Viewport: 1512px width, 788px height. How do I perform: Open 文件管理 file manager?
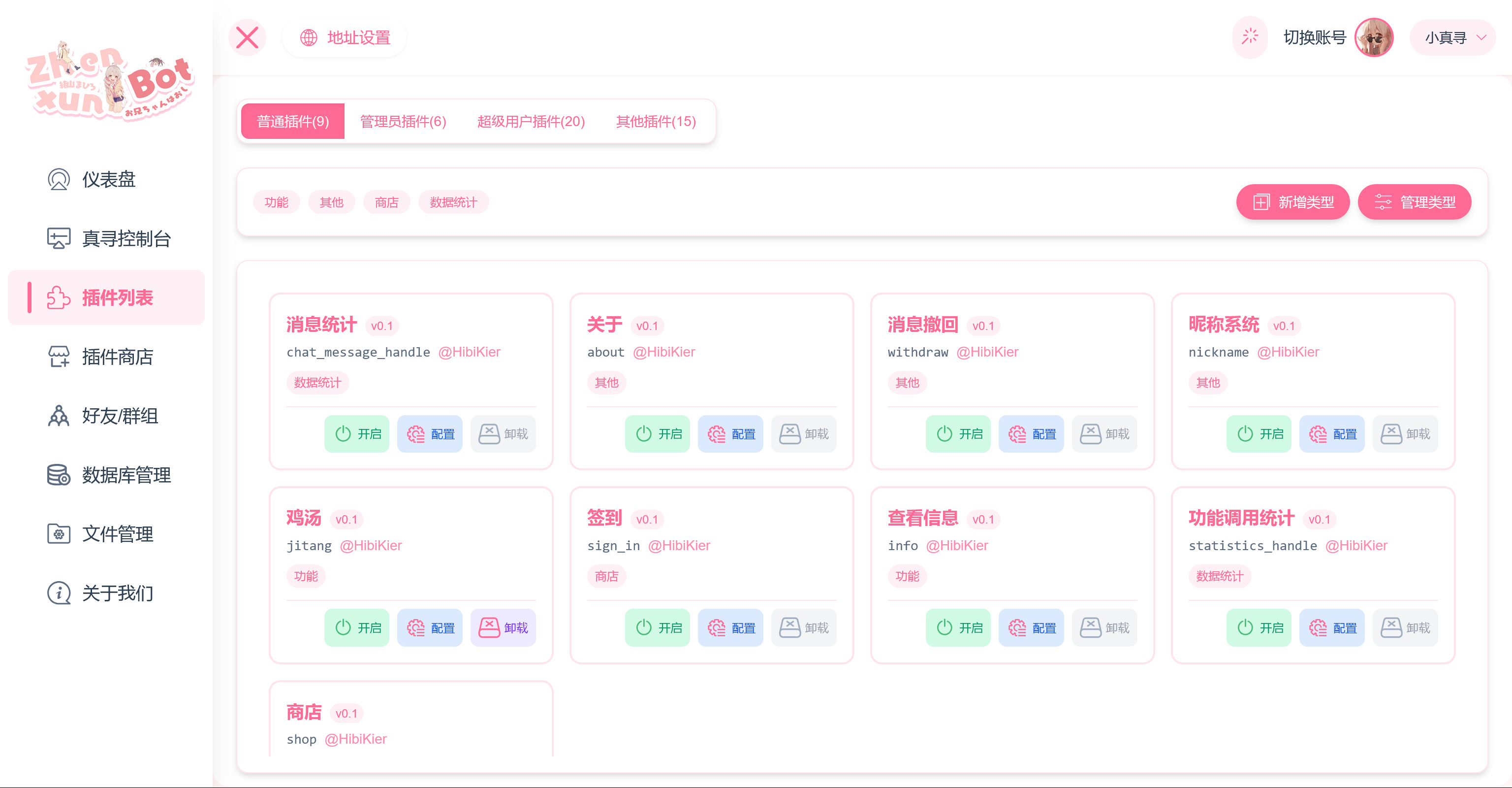(x=117, y=534)
